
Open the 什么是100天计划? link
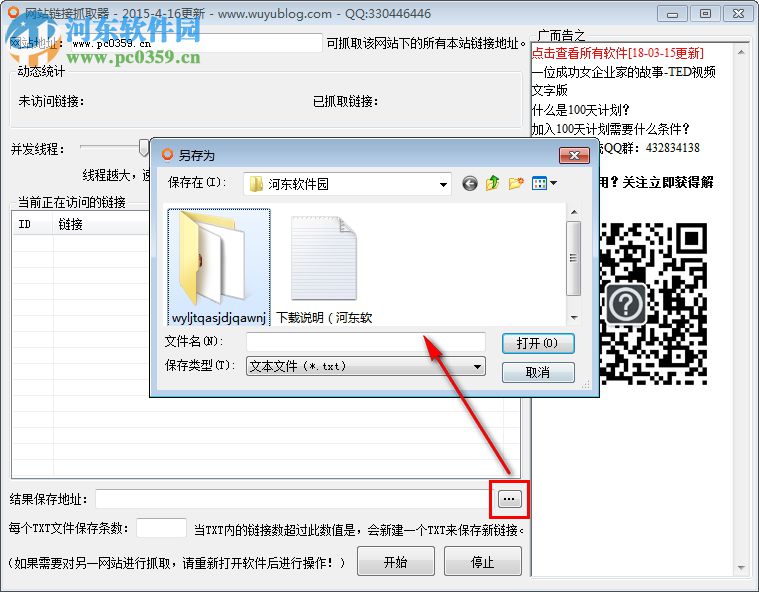(x=580, y=110)
